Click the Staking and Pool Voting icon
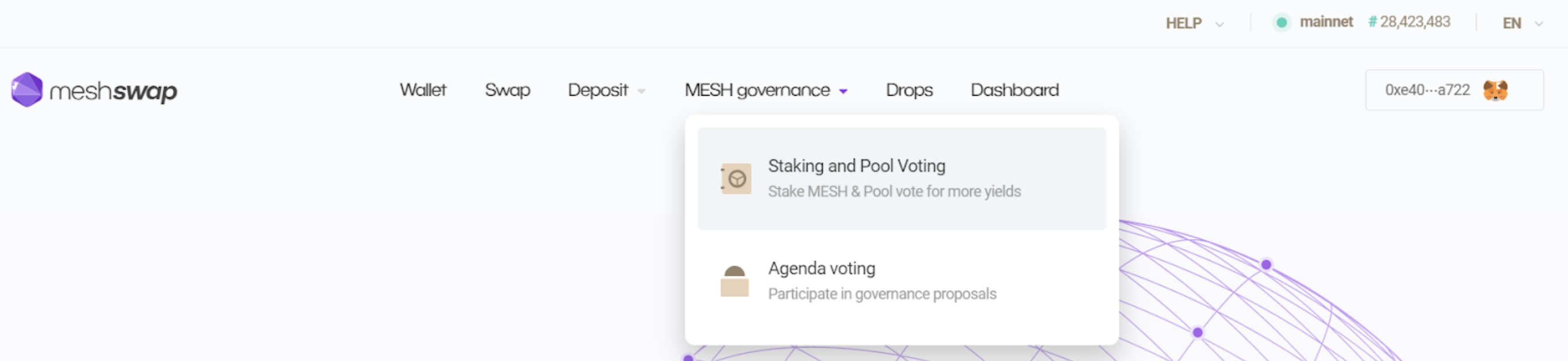The height and width of the screenshot is (361, 1568). (x=735, y=179)
